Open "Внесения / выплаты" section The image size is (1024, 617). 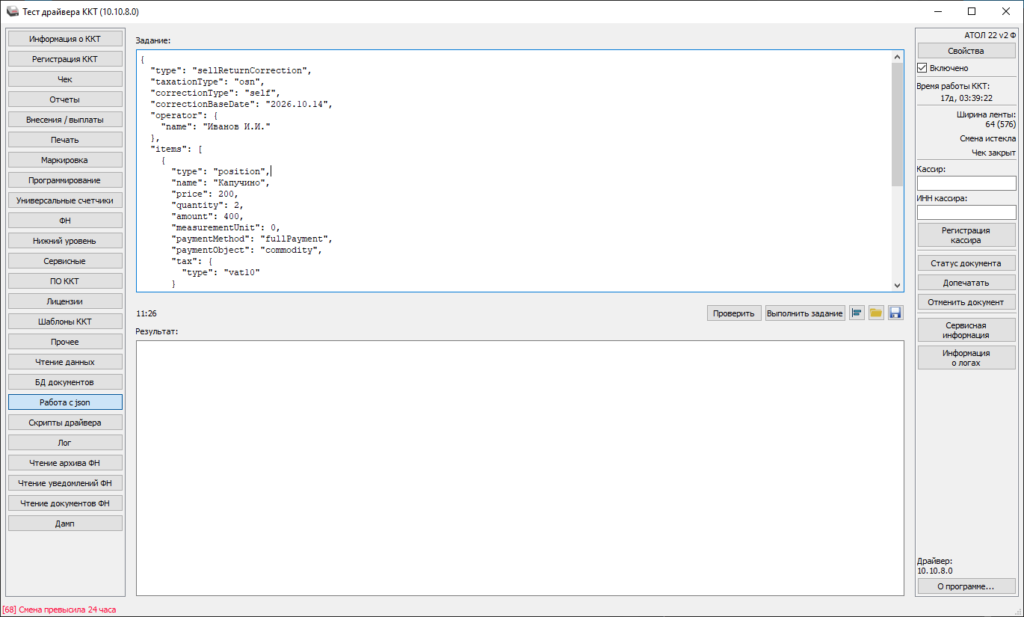coord(65,120)
